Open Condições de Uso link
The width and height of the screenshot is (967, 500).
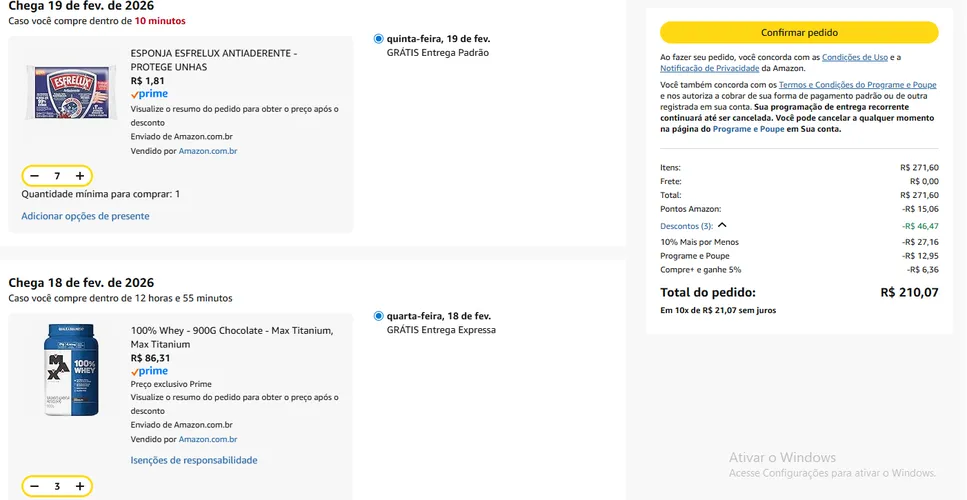[855, 57]
